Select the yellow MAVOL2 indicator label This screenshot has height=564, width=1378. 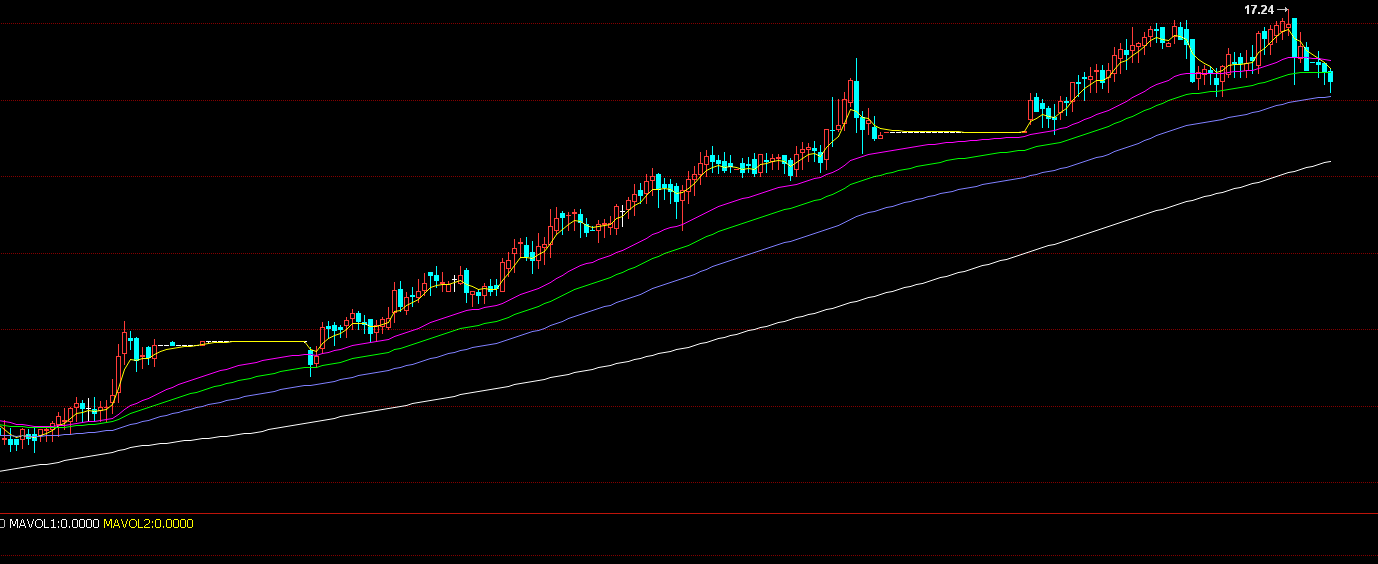pyautogui.click(x=149, y=524)
